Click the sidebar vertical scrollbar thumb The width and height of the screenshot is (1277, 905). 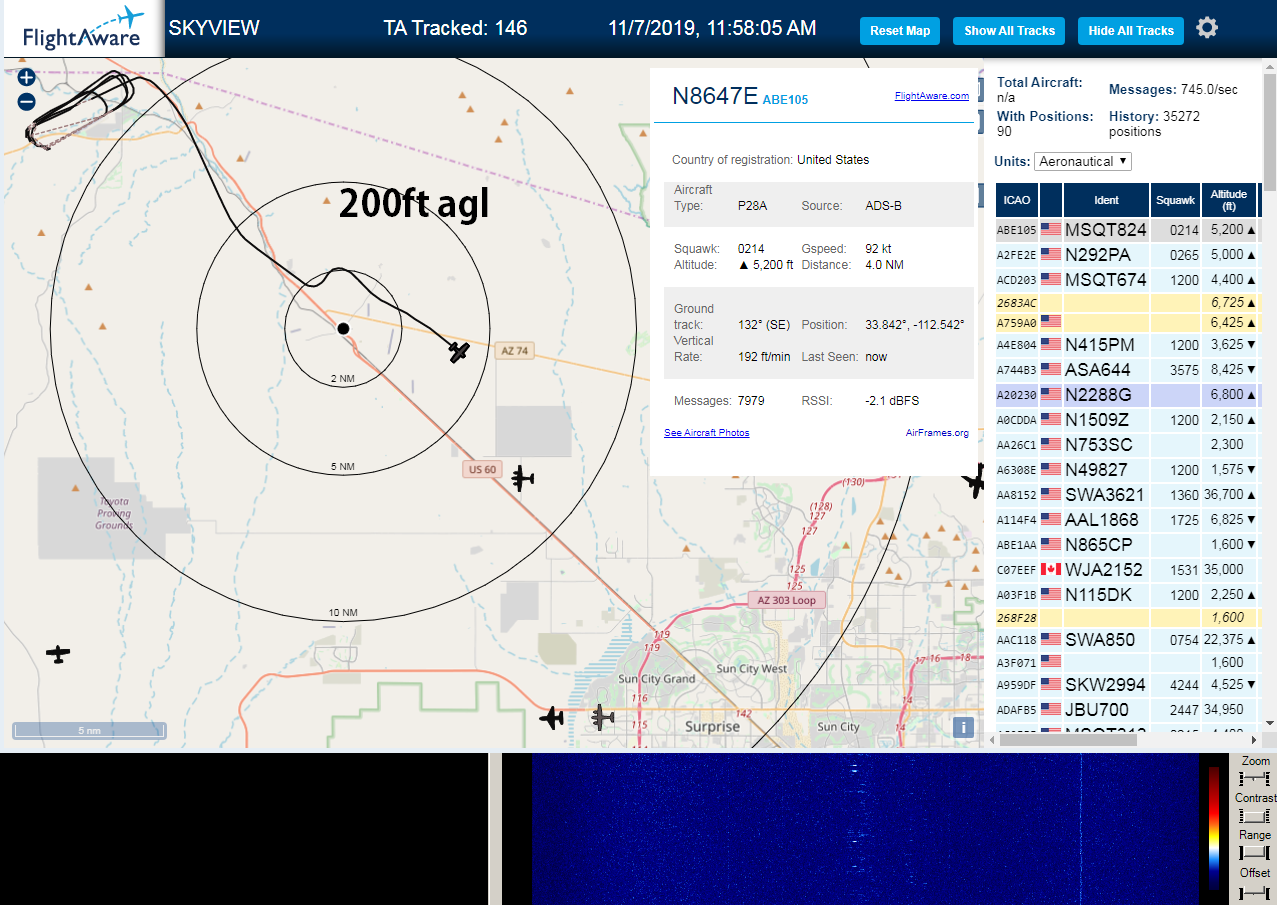pos(1270,133)
